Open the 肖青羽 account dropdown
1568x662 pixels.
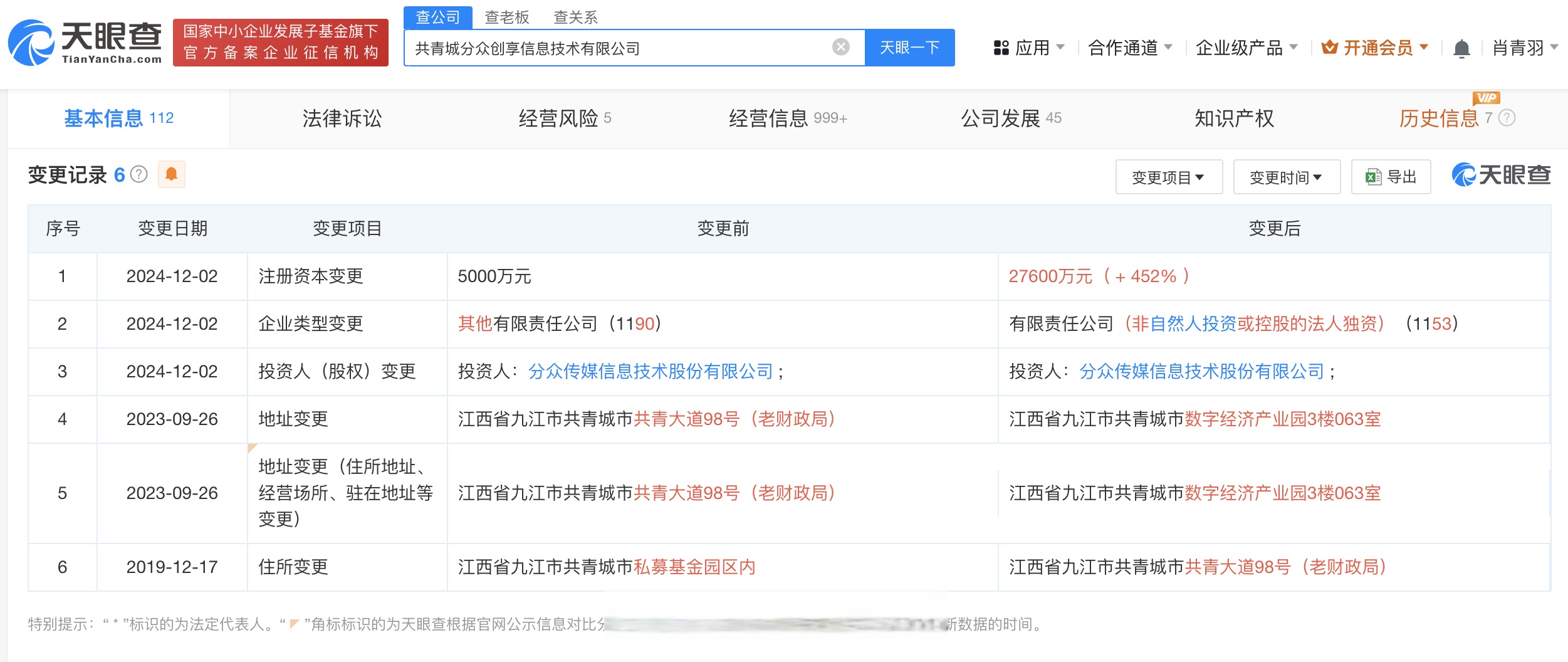point(1525,48)
